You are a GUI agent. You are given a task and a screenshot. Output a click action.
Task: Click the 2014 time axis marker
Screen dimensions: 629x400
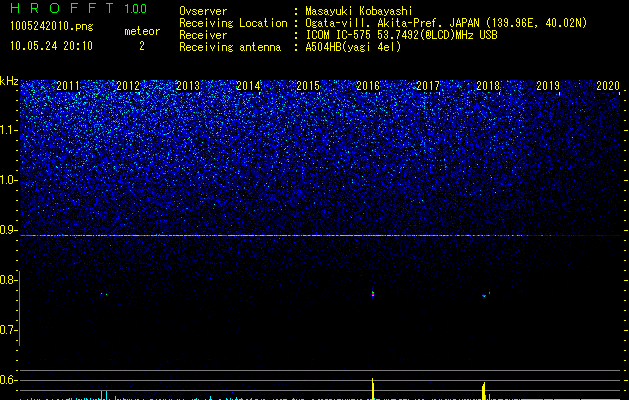pos(248,86)
